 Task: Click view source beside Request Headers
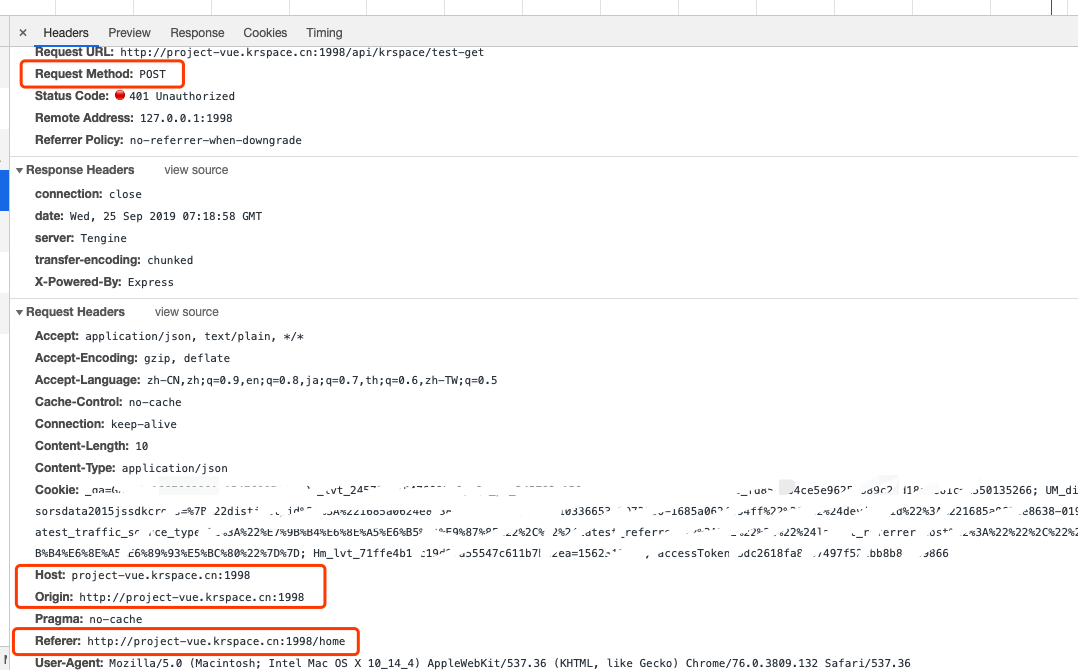pos(186,311)
